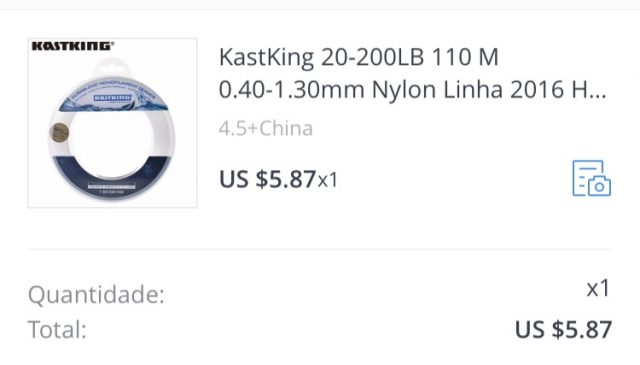This screenshot has height=365, width=640.
Task: Tap the camera part of snapshot icon
Action: (600, 186)
